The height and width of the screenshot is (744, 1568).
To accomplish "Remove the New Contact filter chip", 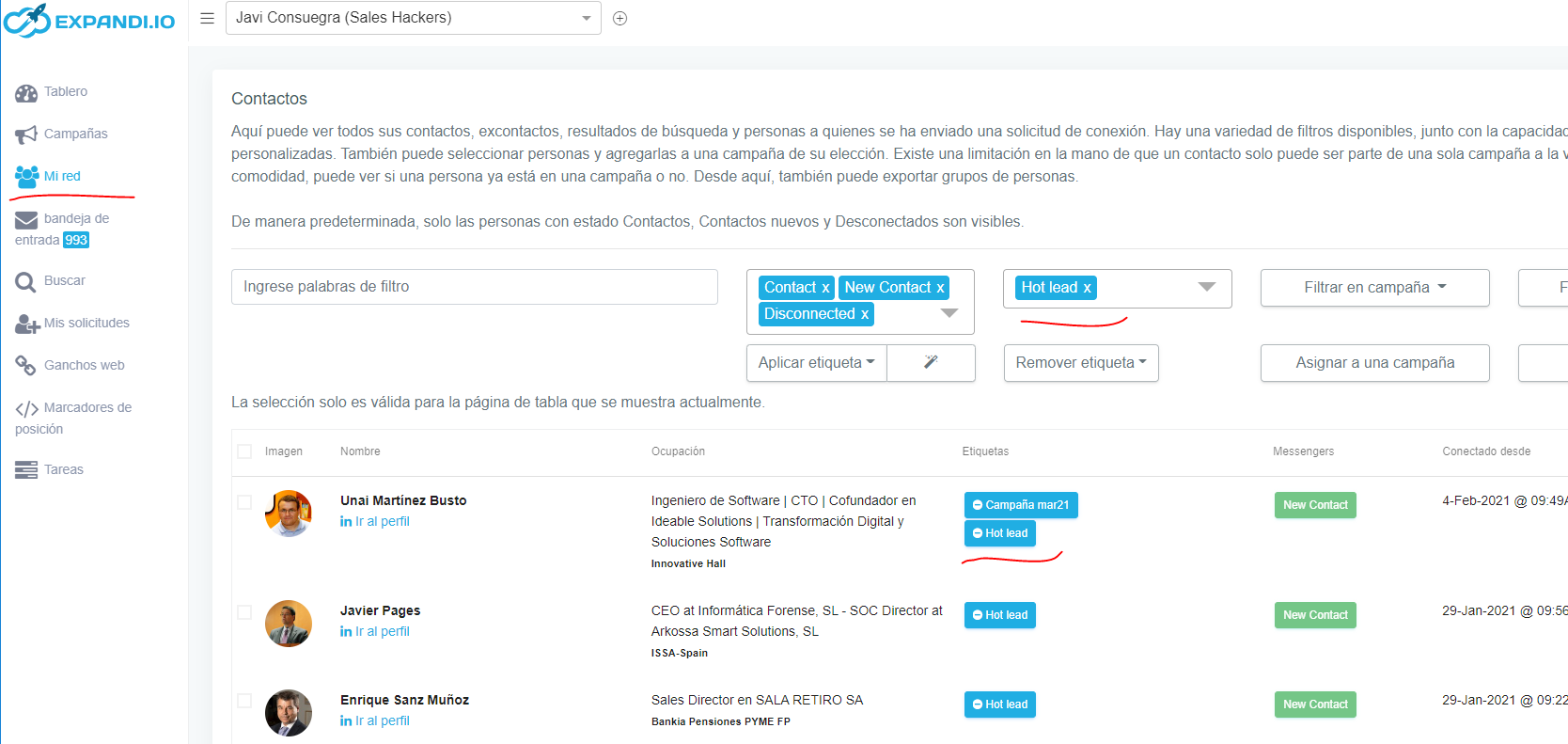I will 940,288.
